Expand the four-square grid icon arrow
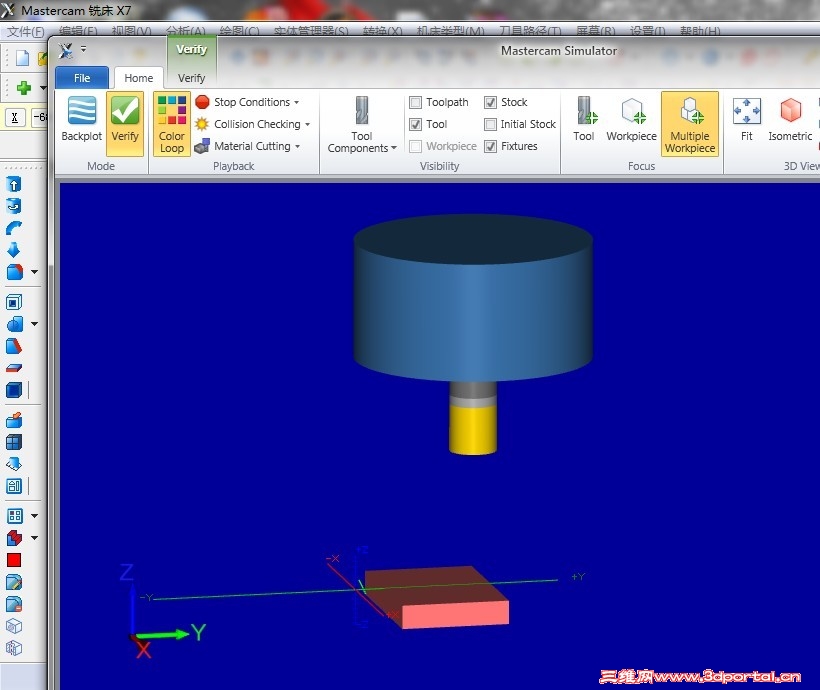The height and width of the screenshot is (690, 820). click(x=35, y=516)
